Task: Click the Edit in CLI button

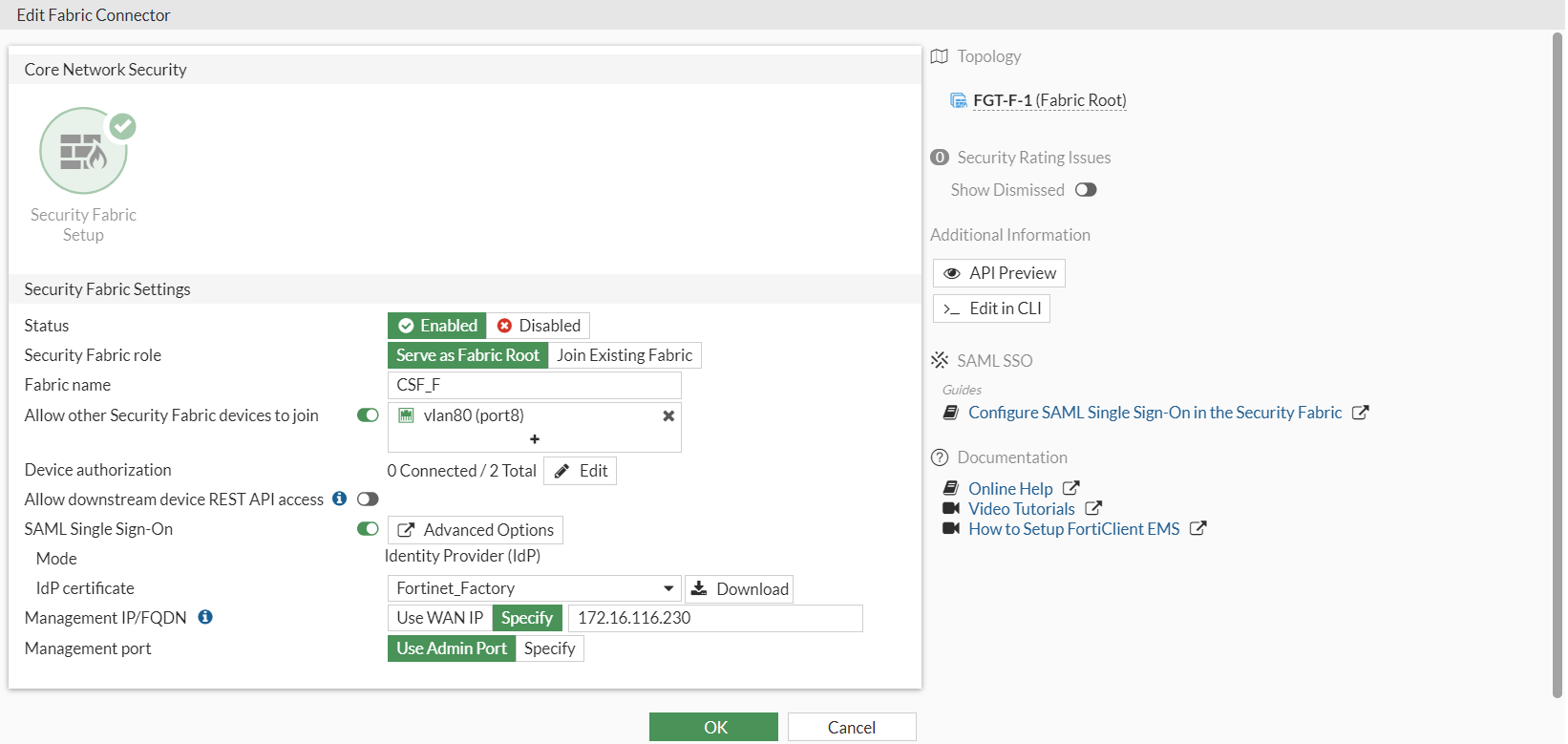Action: click(x=991, y=308)
